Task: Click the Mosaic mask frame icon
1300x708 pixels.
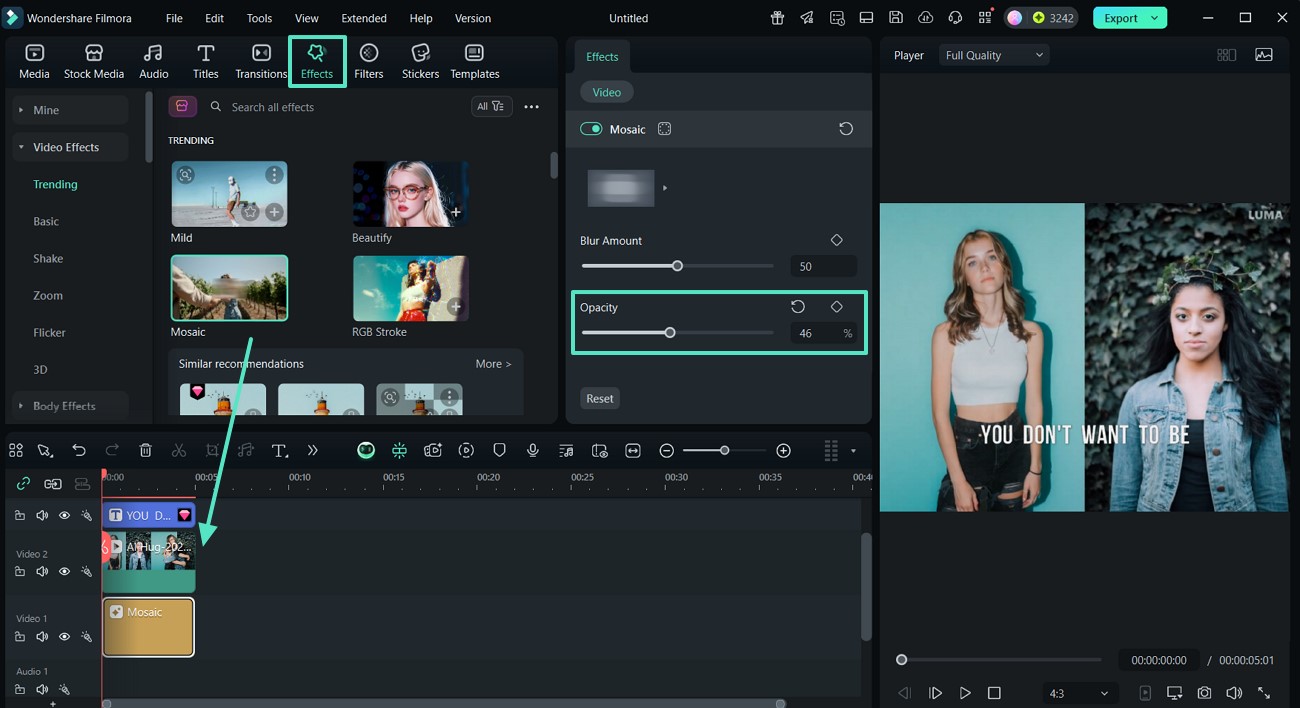Action: pyautogui.click(x=664, y=129)
